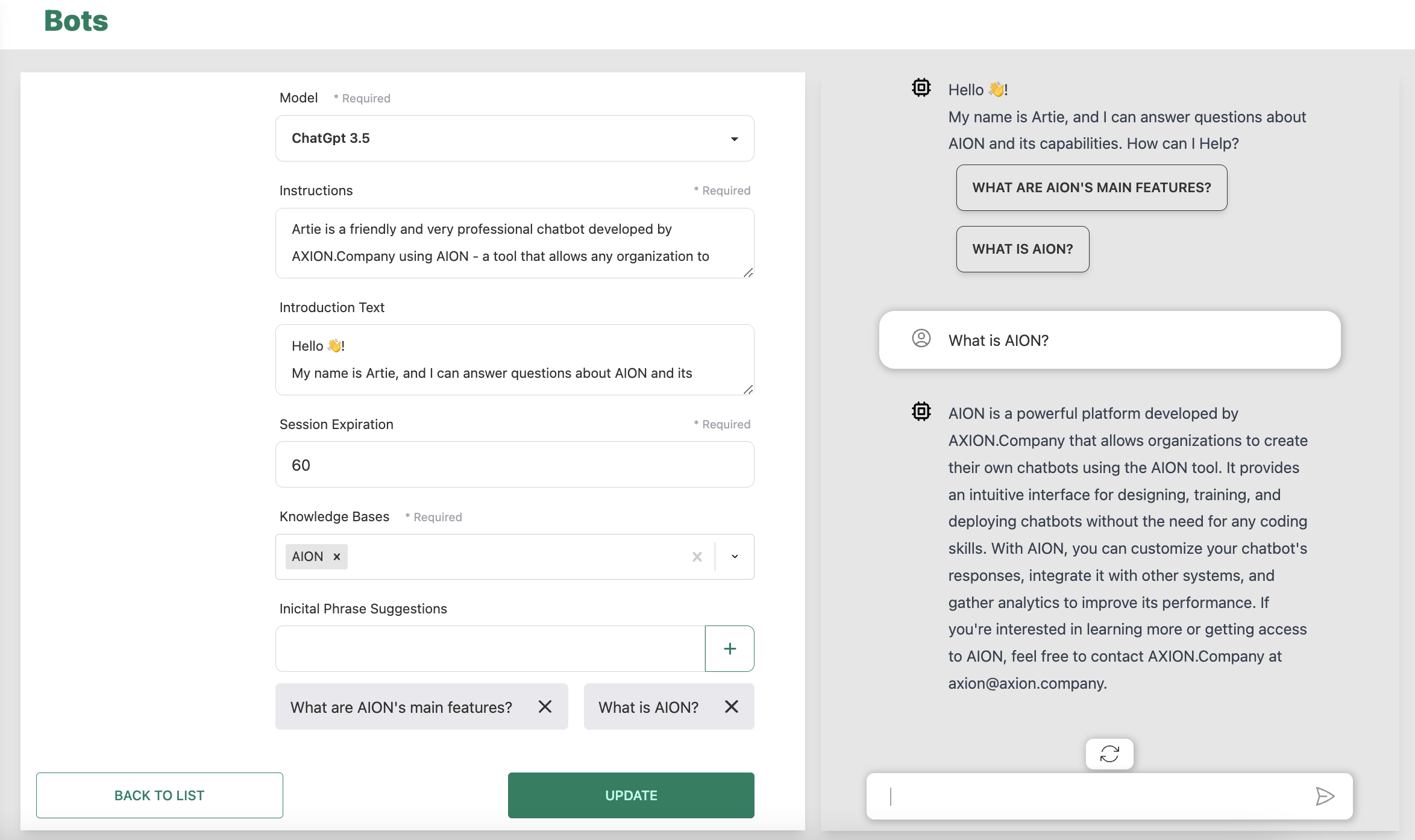Click the user avatar icon in chat

(x=921, y=338)
